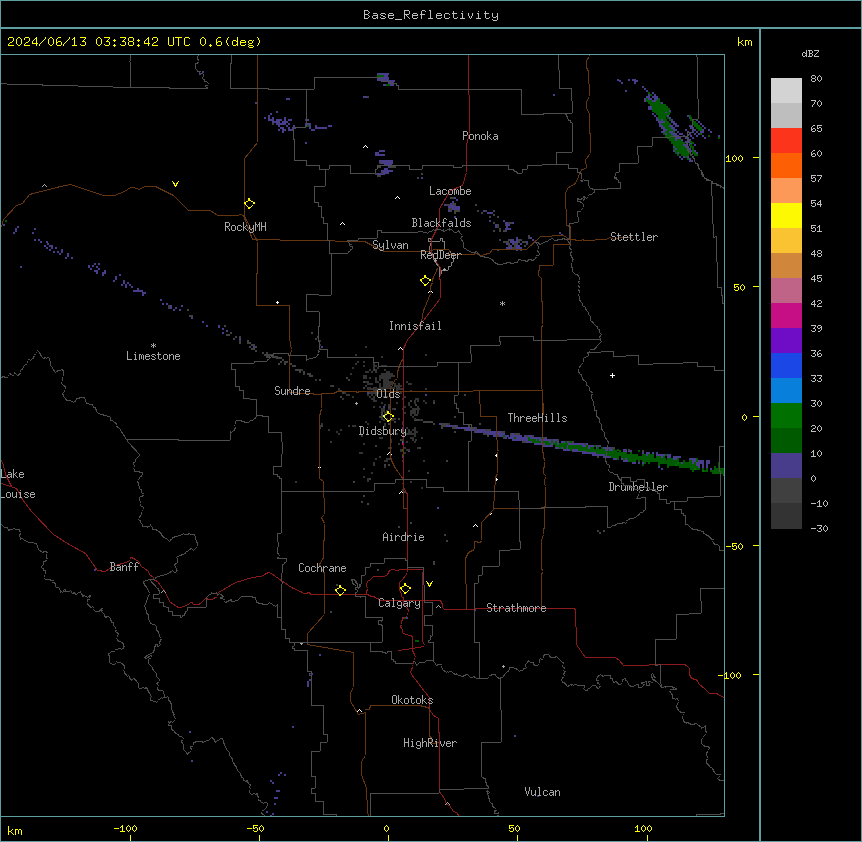
Task: Select the RedDeer city label
Action: (440, 255)
